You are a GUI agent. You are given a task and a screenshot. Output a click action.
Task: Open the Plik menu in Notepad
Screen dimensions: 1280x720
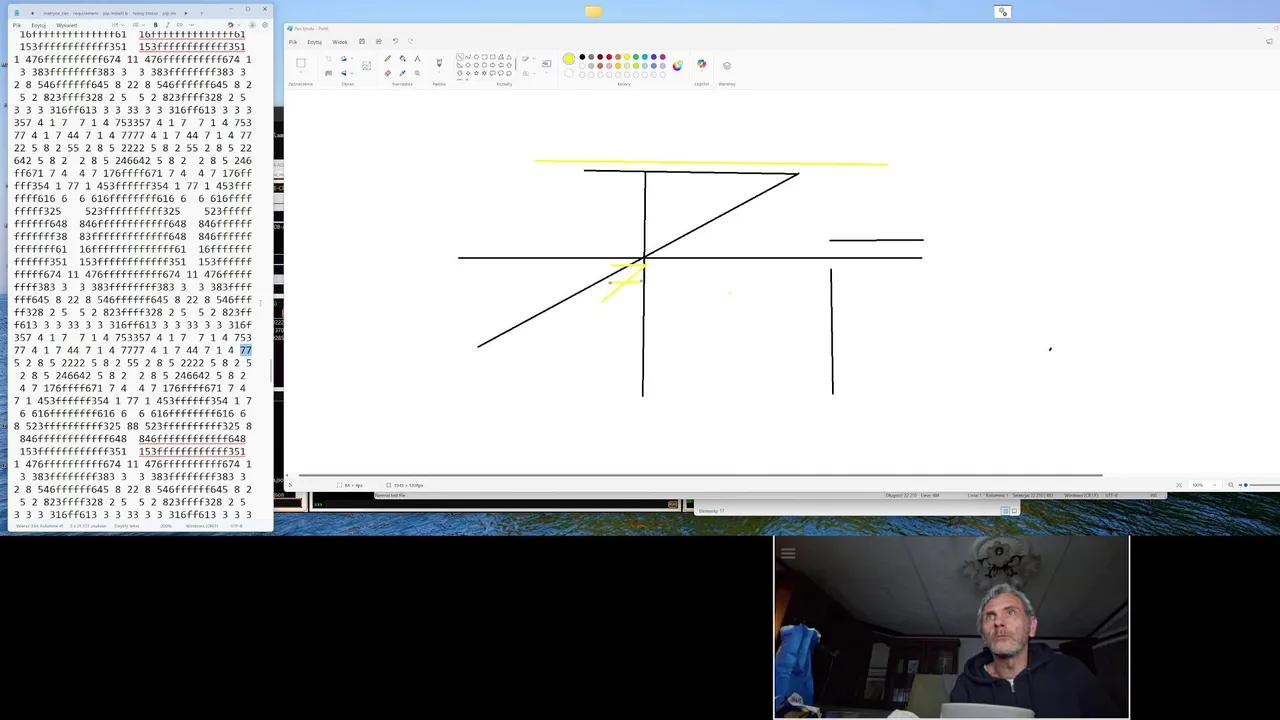[17, 25]
